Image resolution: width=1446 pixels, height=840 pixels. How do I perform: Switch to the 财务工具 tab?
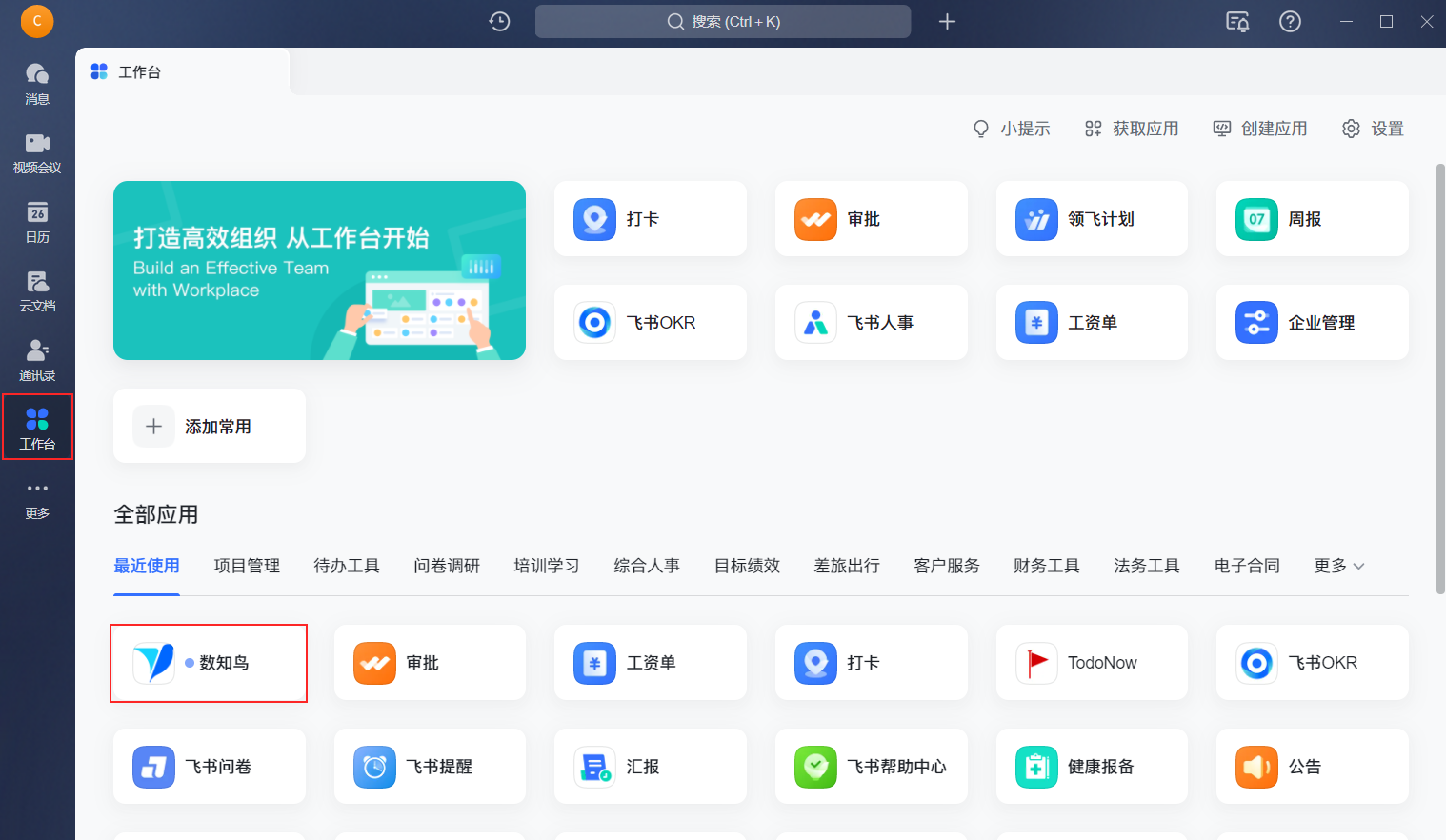[x=1047, y=566]
